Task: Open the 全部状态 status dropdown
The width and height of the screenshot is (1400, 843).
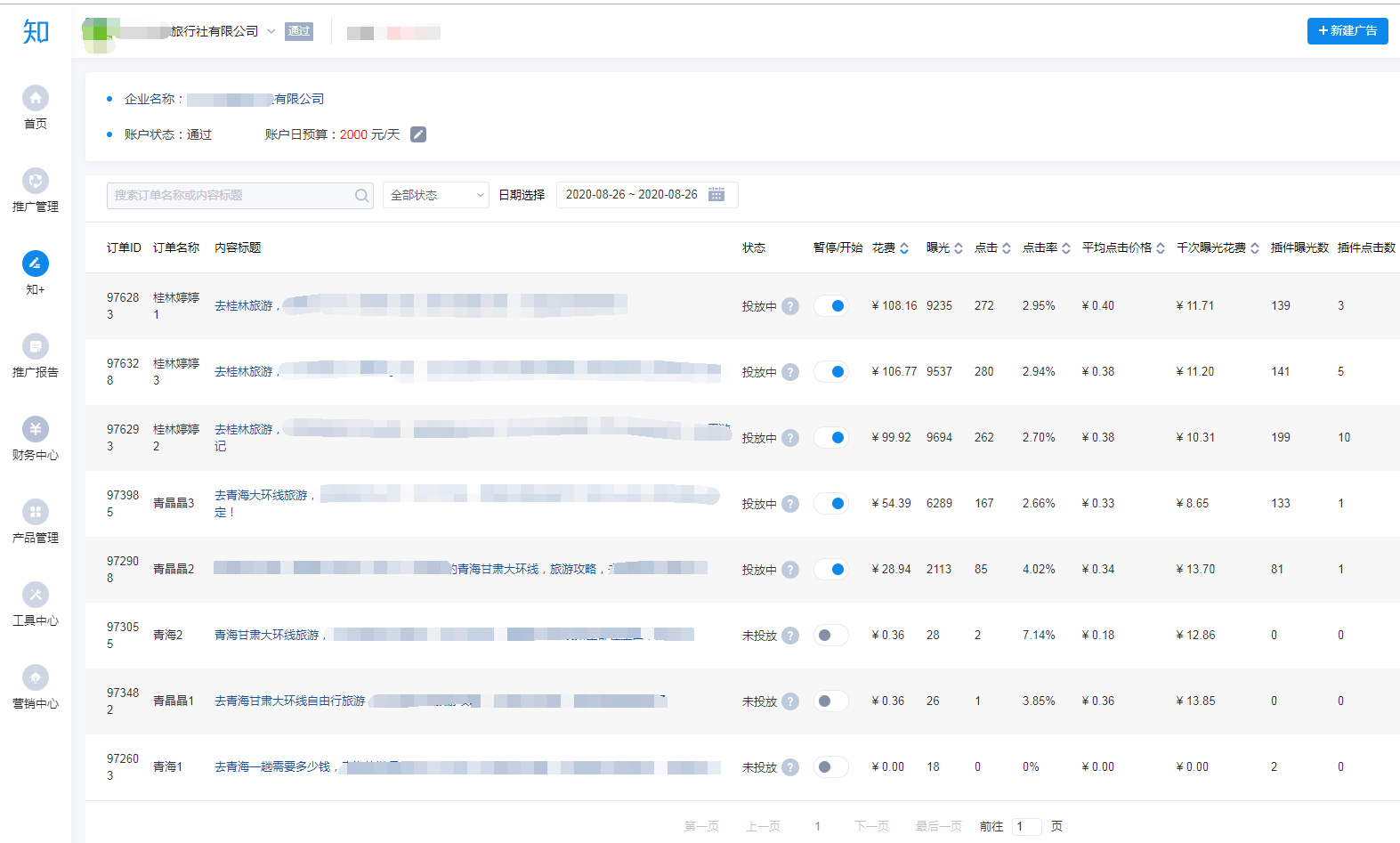Action: click(x=436, y=195)
